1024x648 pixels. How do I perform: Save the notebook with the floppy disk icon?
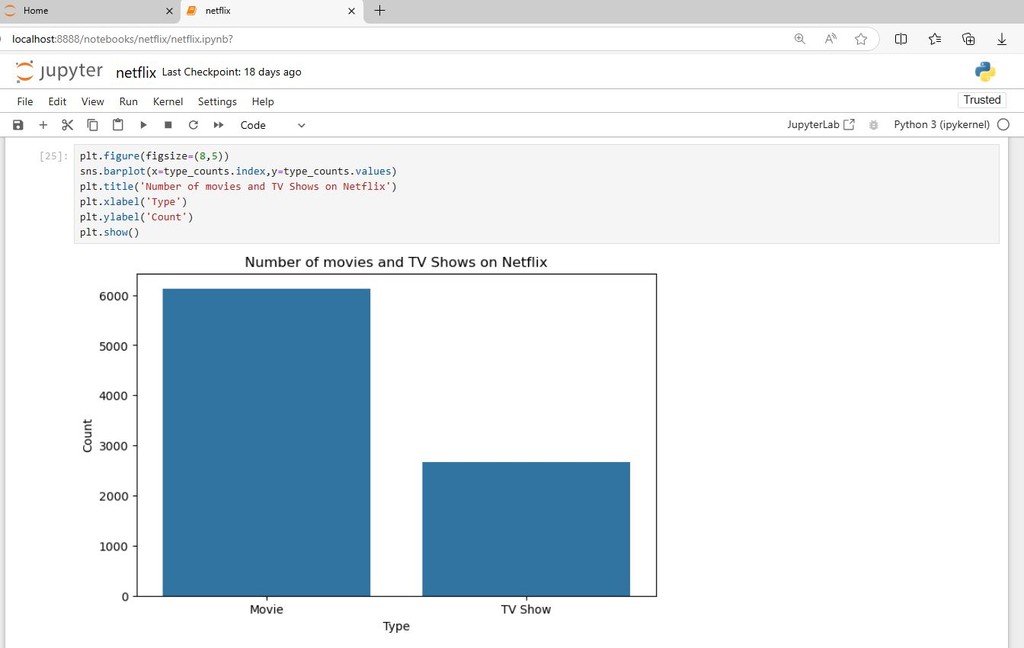(x=18, y=125)
